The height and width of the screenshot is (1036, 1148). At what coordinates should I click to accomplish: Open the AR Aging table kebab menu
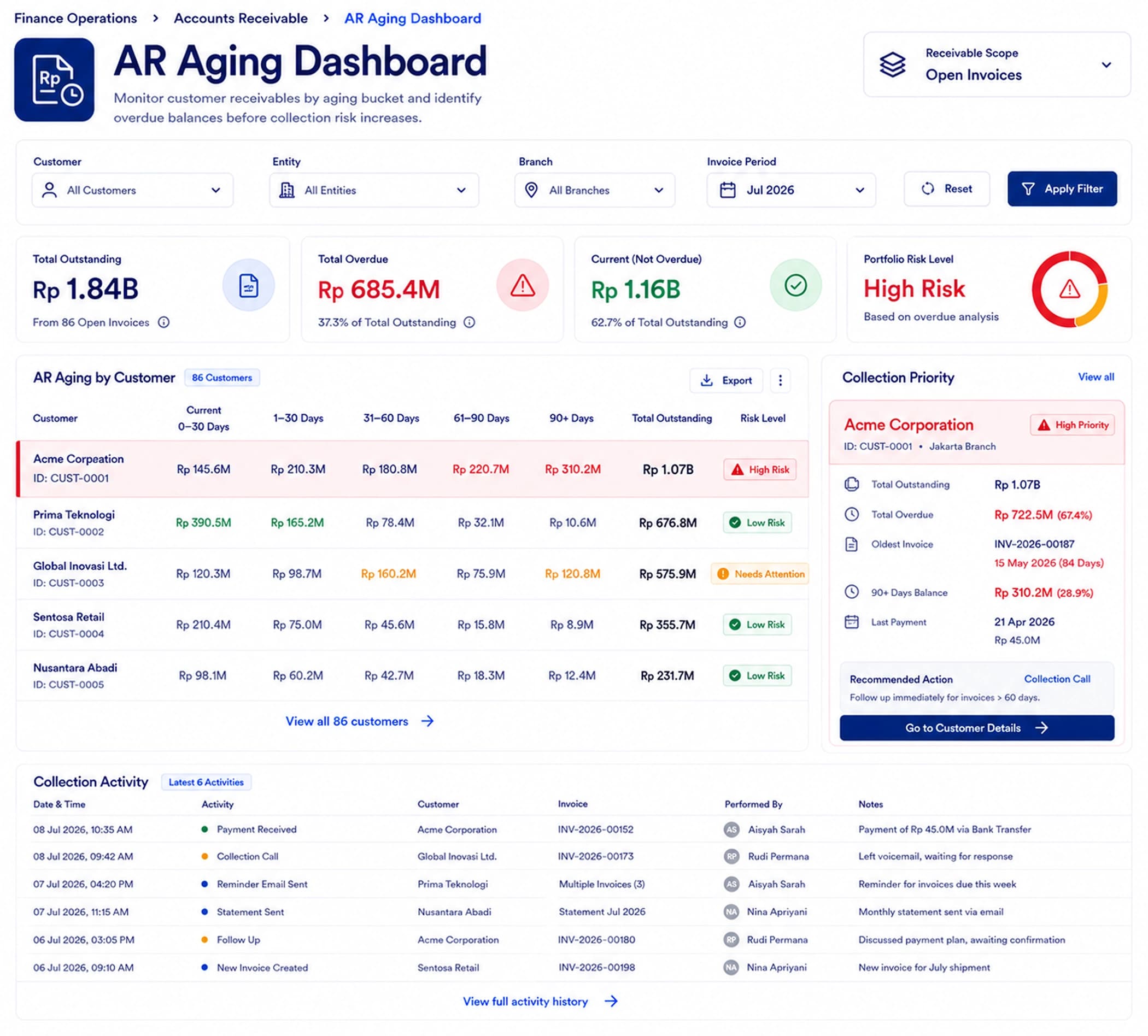tap(780, 380)
